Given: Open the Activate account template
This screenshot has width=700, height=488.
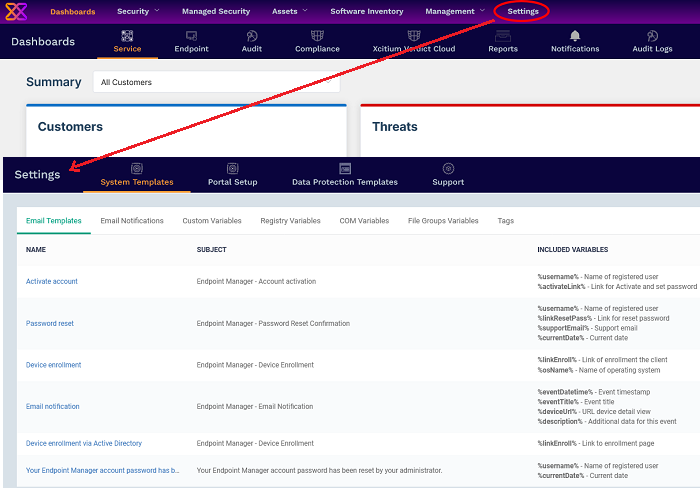Looking at the screenshot, I should (52, 281).
